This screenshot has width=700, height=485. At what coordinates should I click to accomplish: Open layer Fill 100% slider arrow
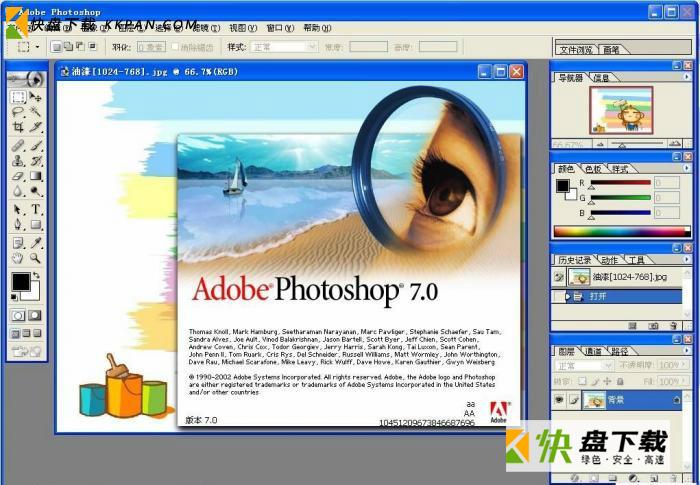(x=683, y=381)
